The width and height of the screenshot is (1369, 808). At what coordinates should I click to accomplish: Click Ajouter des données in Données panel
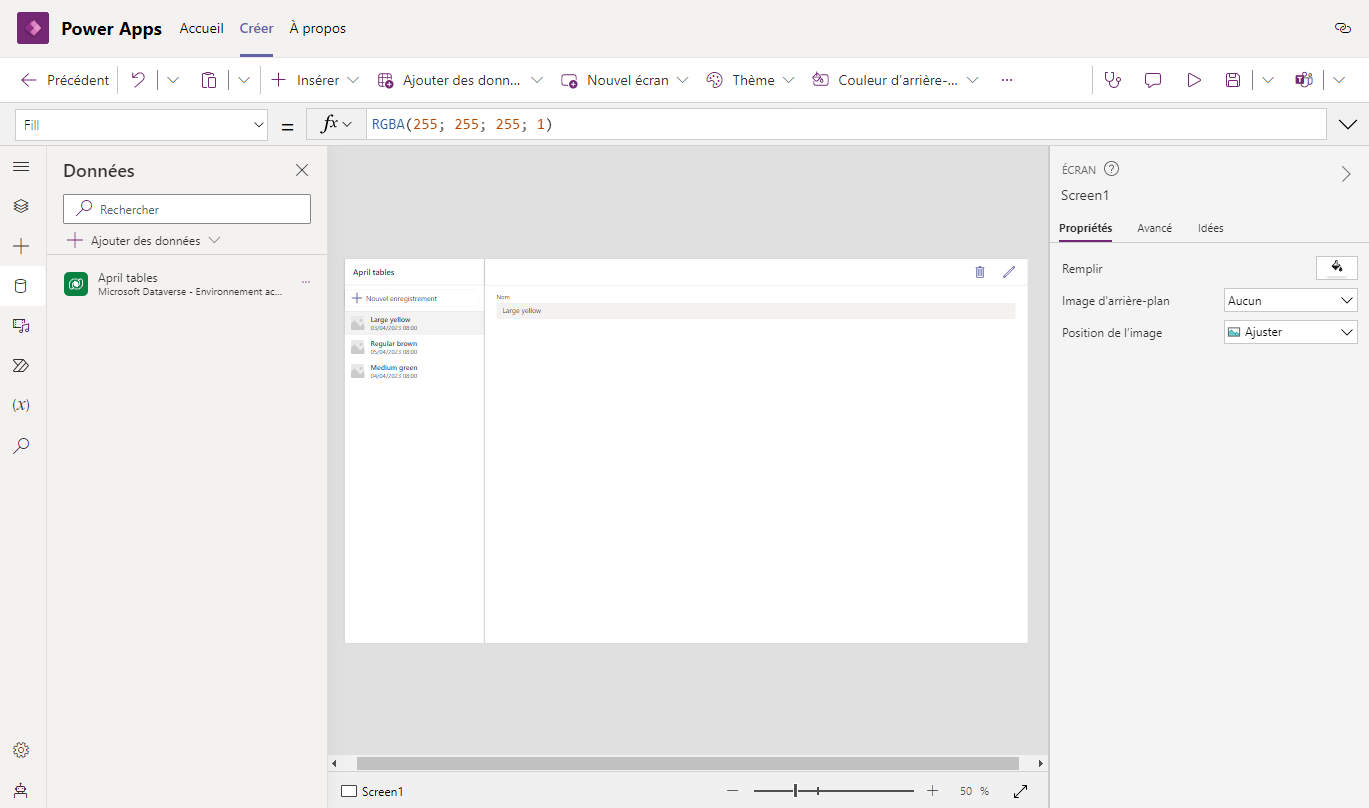point(144,241)
